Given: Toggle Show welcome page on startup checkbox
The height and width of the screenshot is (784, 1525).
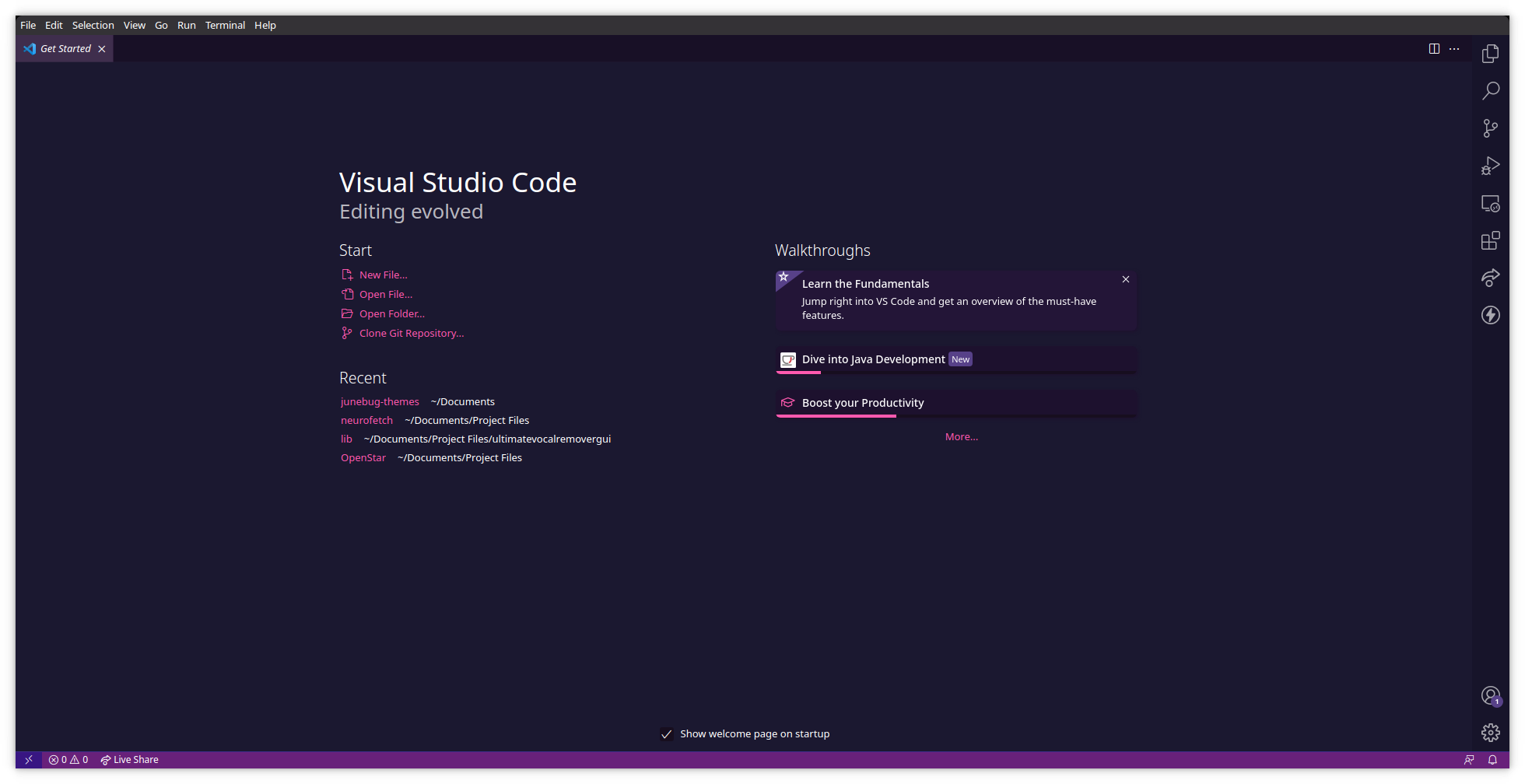Looking at the screenshot, I should (x=666, y=734).
